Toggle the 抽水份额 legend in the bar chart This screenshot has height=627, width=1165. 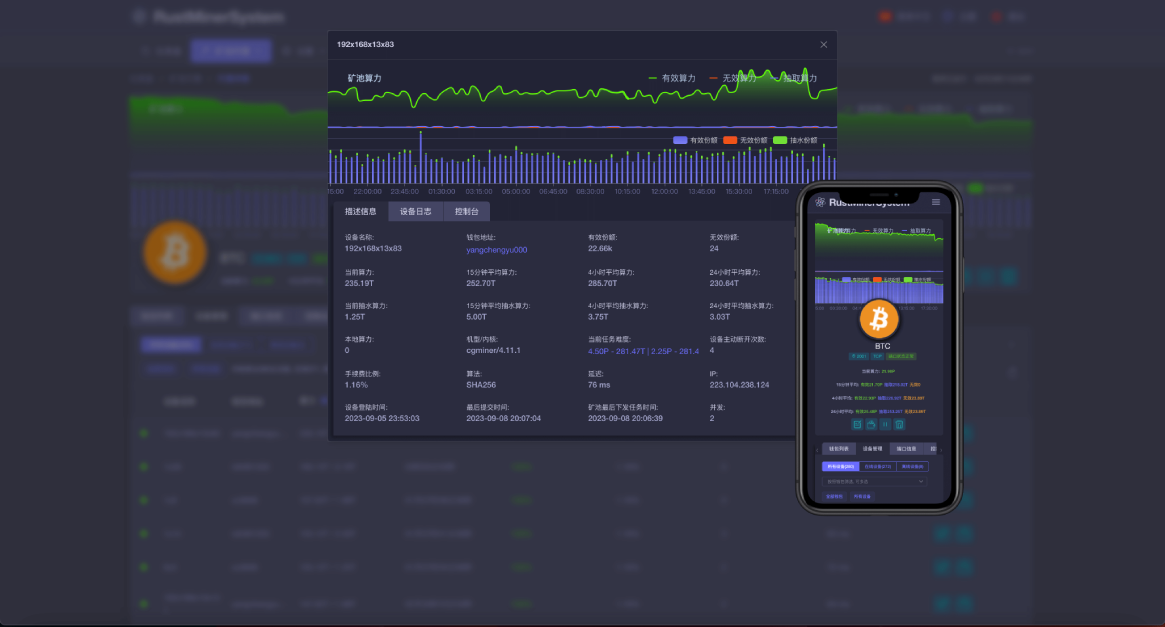click(x=796, y=140)
